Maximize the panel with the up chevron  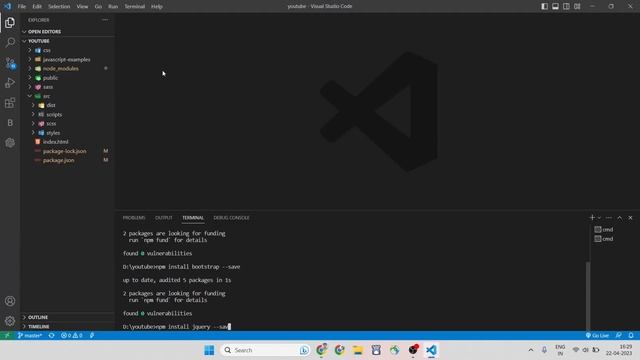point(620,218)
